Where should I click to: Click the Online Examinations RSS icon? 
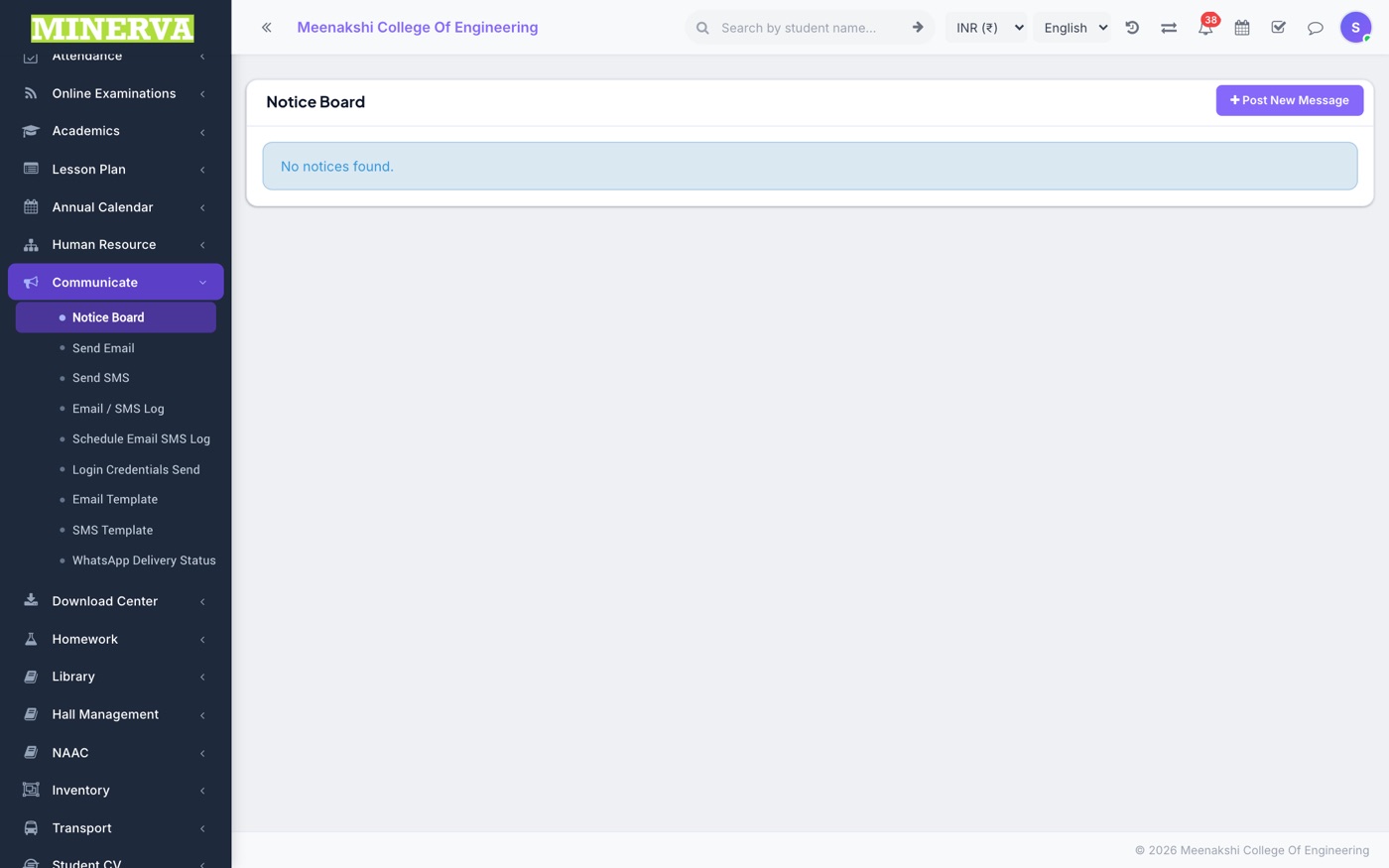point(31,93)
